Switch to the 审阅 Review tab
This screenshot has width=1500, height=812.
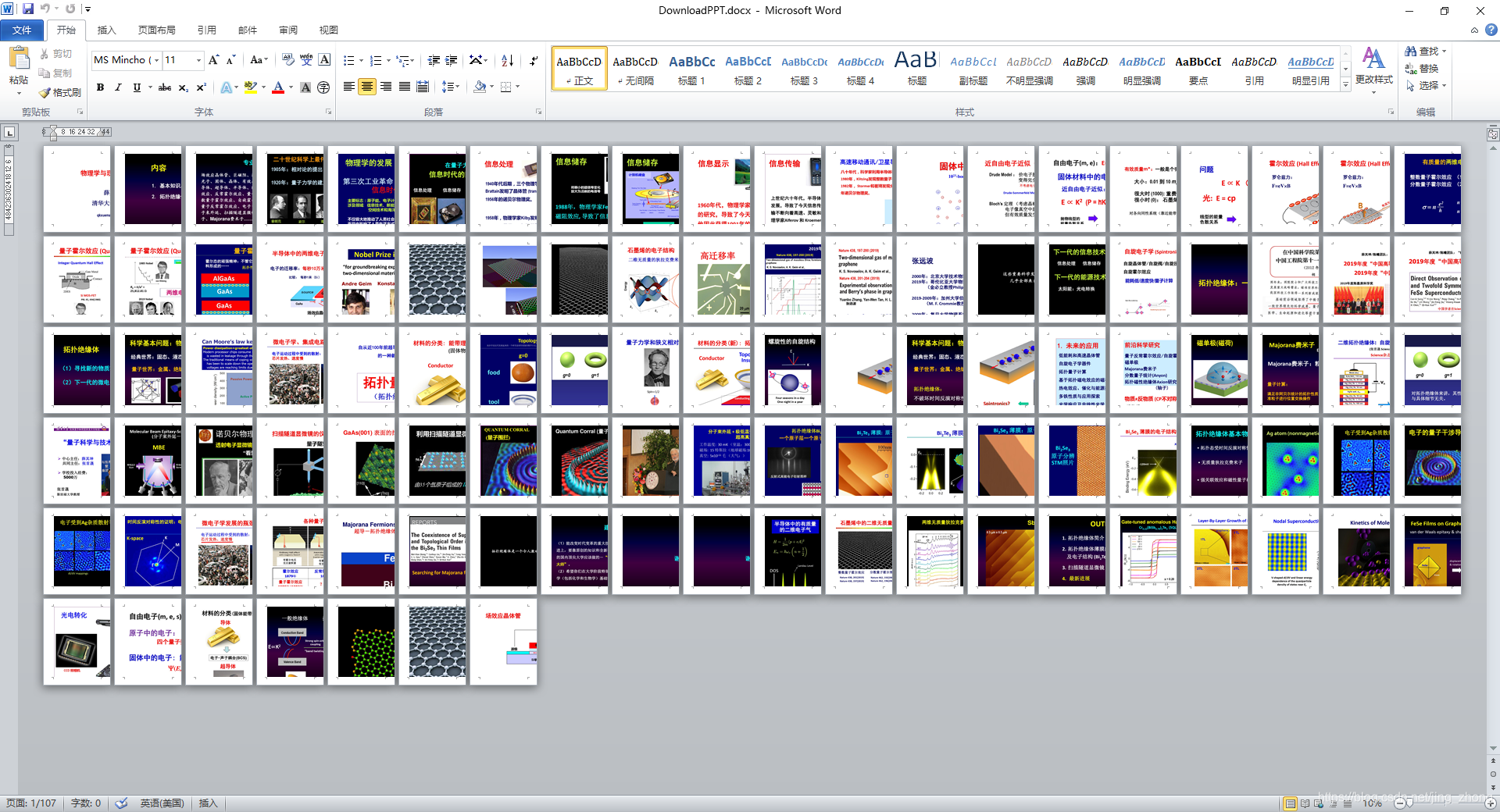[288, 30]
